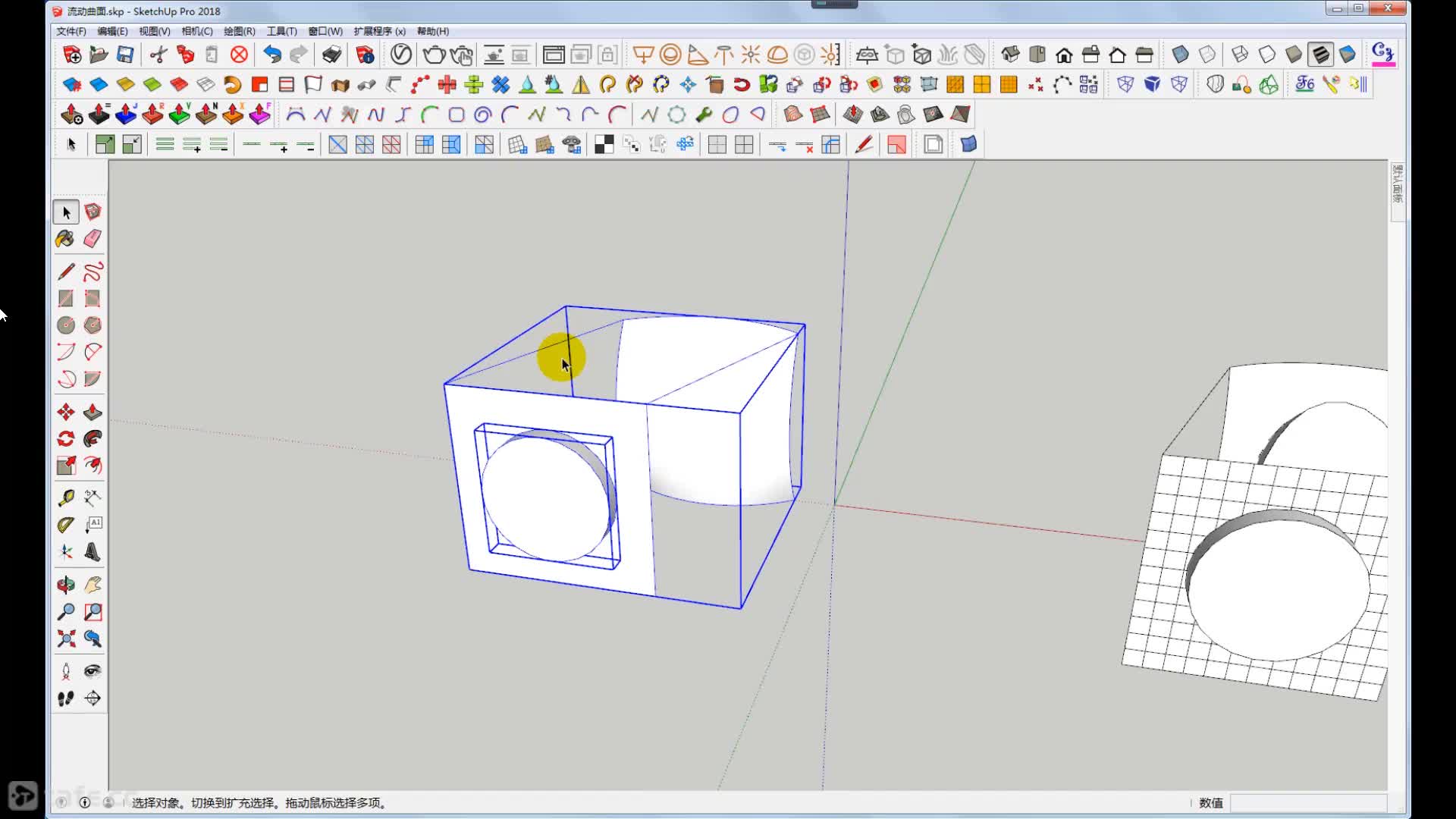Viewport: 1456px width, 819px height.
Task: Toggle Monochrome face style icon
Action: (1348, 55)
